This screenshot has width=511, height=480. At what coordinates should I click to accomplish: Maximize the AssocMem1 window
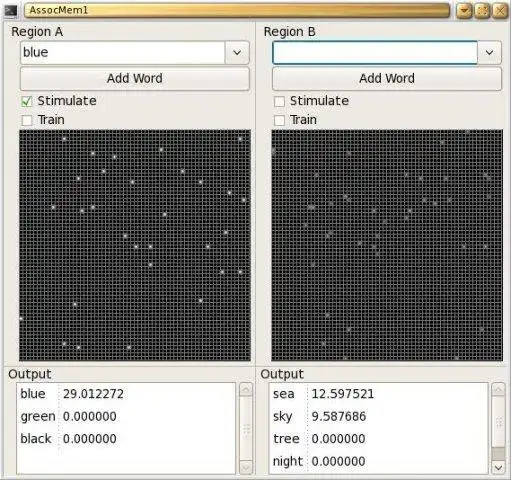pos(482,11)
